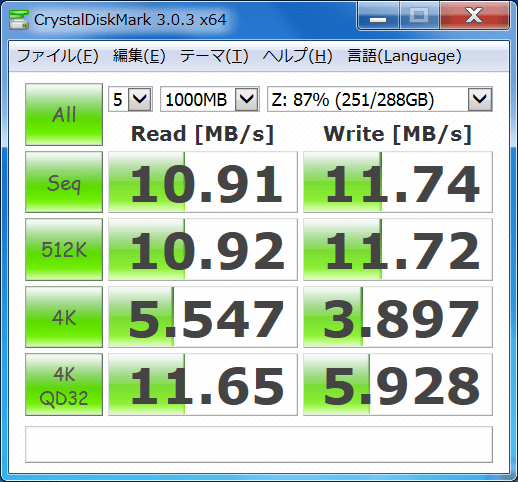Open the Z: drive selection dropdown
Screen dimensions: 518x482
point(380,99)
